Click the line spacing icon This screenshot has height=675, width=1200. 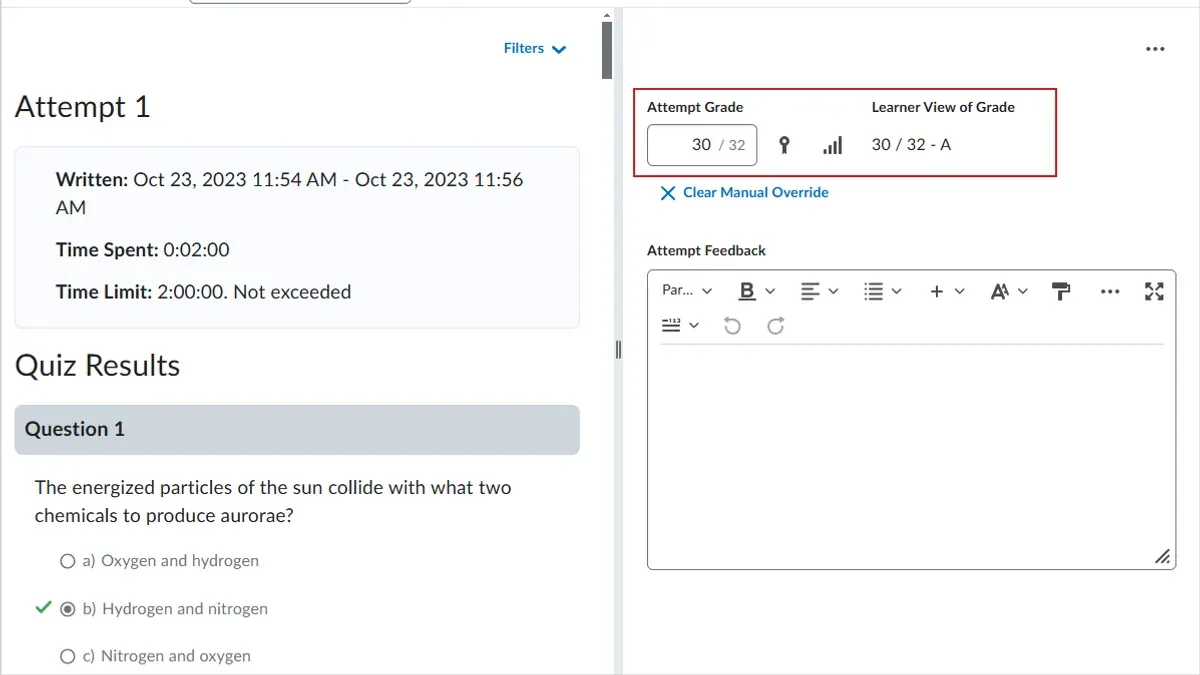pyautogui.click(x=671, y=325)
